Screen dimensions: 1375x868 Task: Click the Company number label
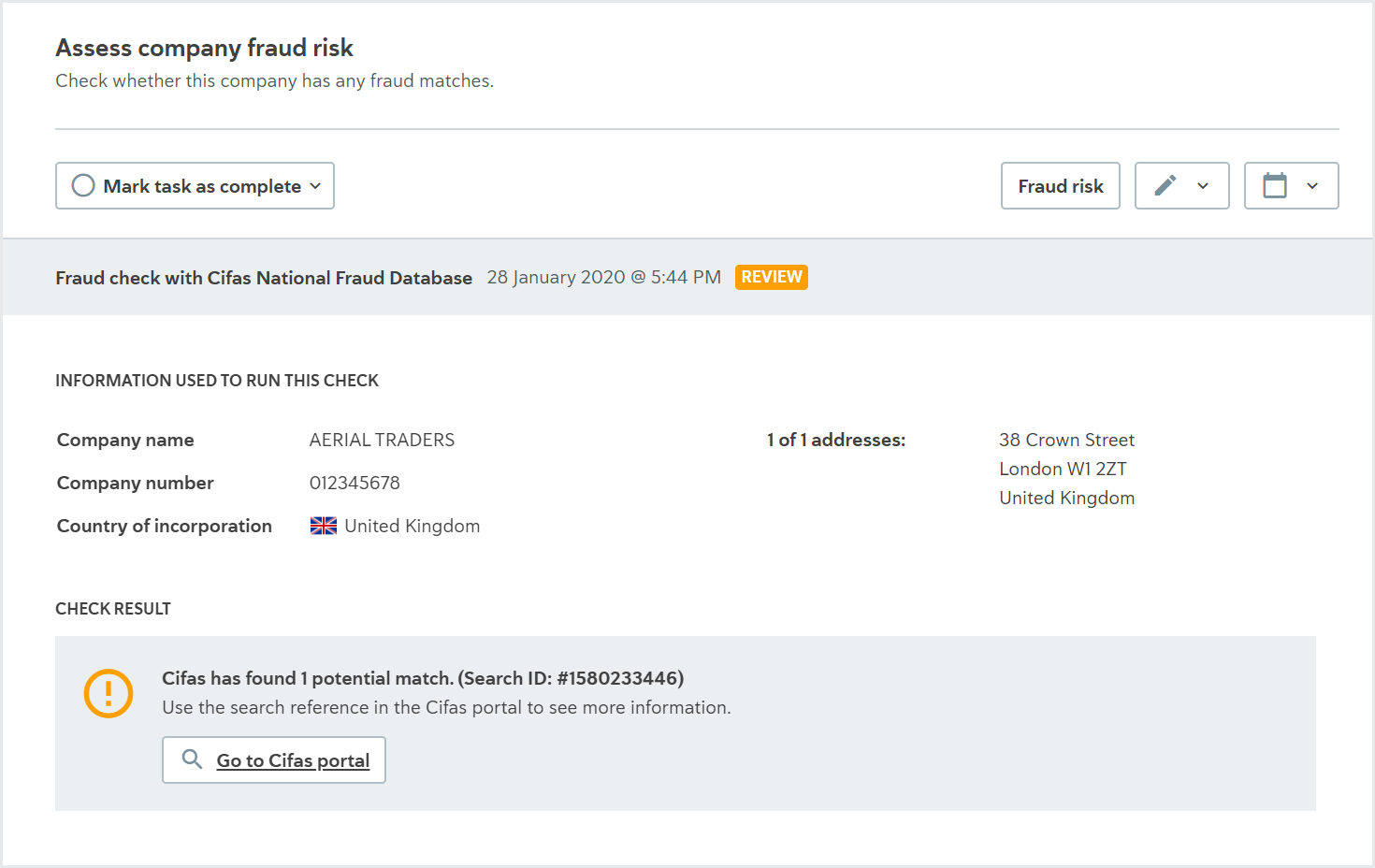pyautogui.click(x=136, y=483)
